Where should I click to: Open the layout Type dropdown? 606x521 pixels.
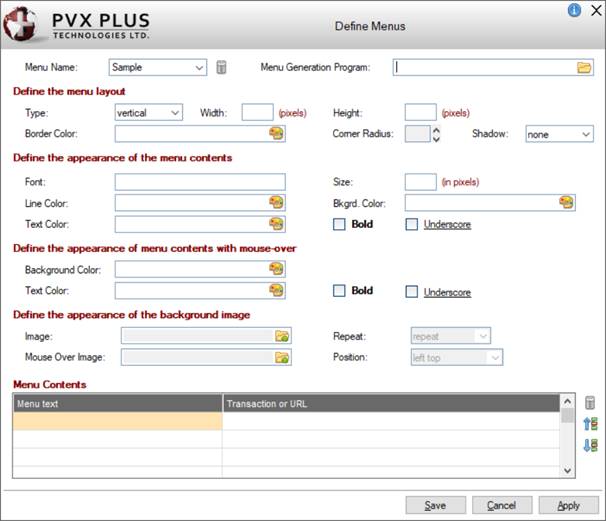click(175, 113)
